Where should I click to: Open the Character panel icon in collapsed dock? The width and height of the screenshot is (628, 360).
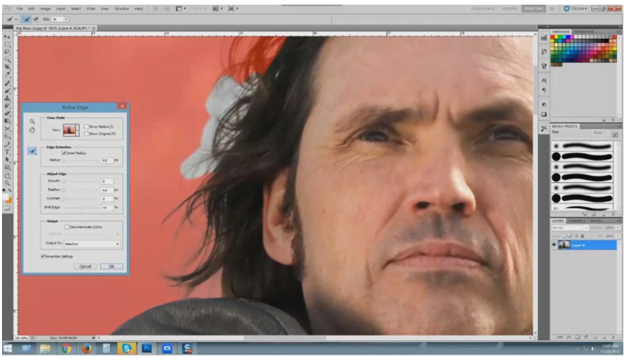pyautogui.click(x=544, y=80)
